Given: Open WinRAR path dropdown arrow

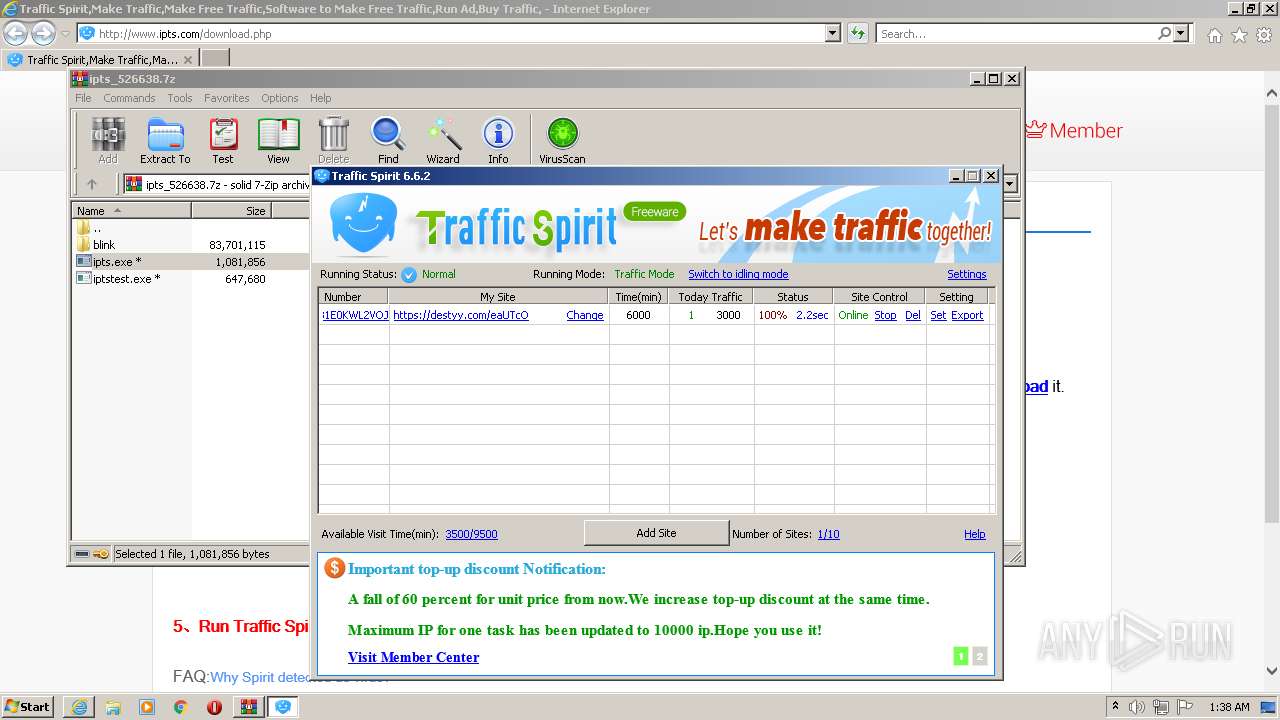Looking at the screenshot, I should [1010, 184].
